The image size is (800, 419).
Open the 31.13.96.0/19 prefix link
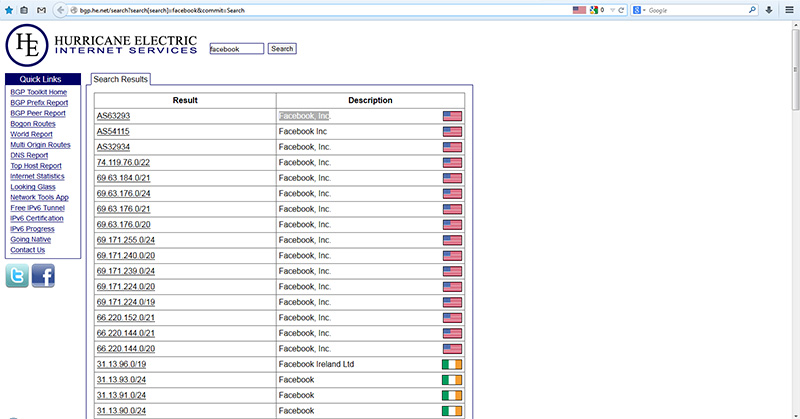coord(121,365)
